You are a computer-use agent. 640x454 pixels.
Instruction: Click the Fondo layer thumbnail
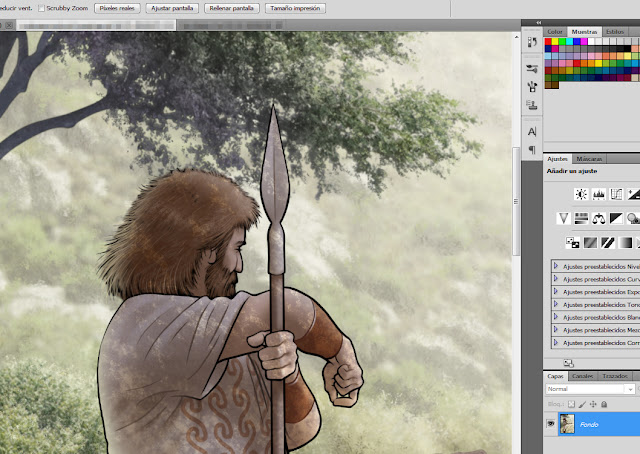(567, 424)
